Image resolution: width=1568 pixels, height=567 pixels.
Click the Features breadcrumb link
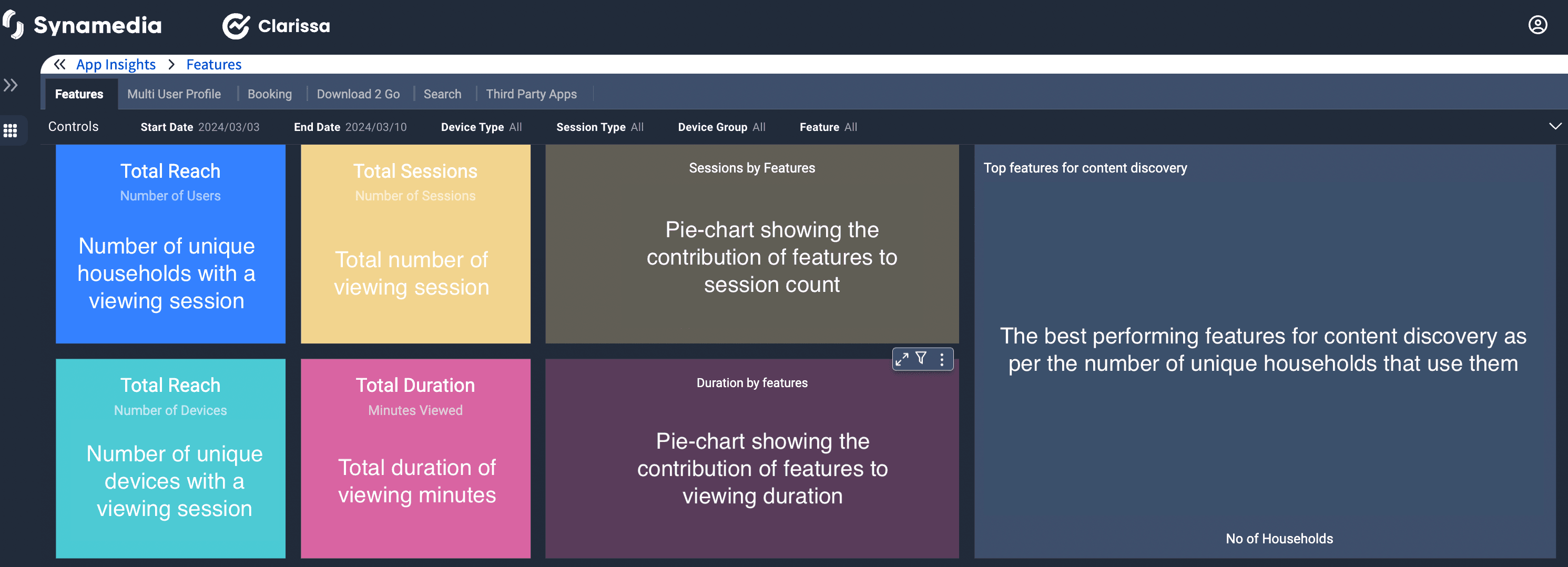[213, 65]
